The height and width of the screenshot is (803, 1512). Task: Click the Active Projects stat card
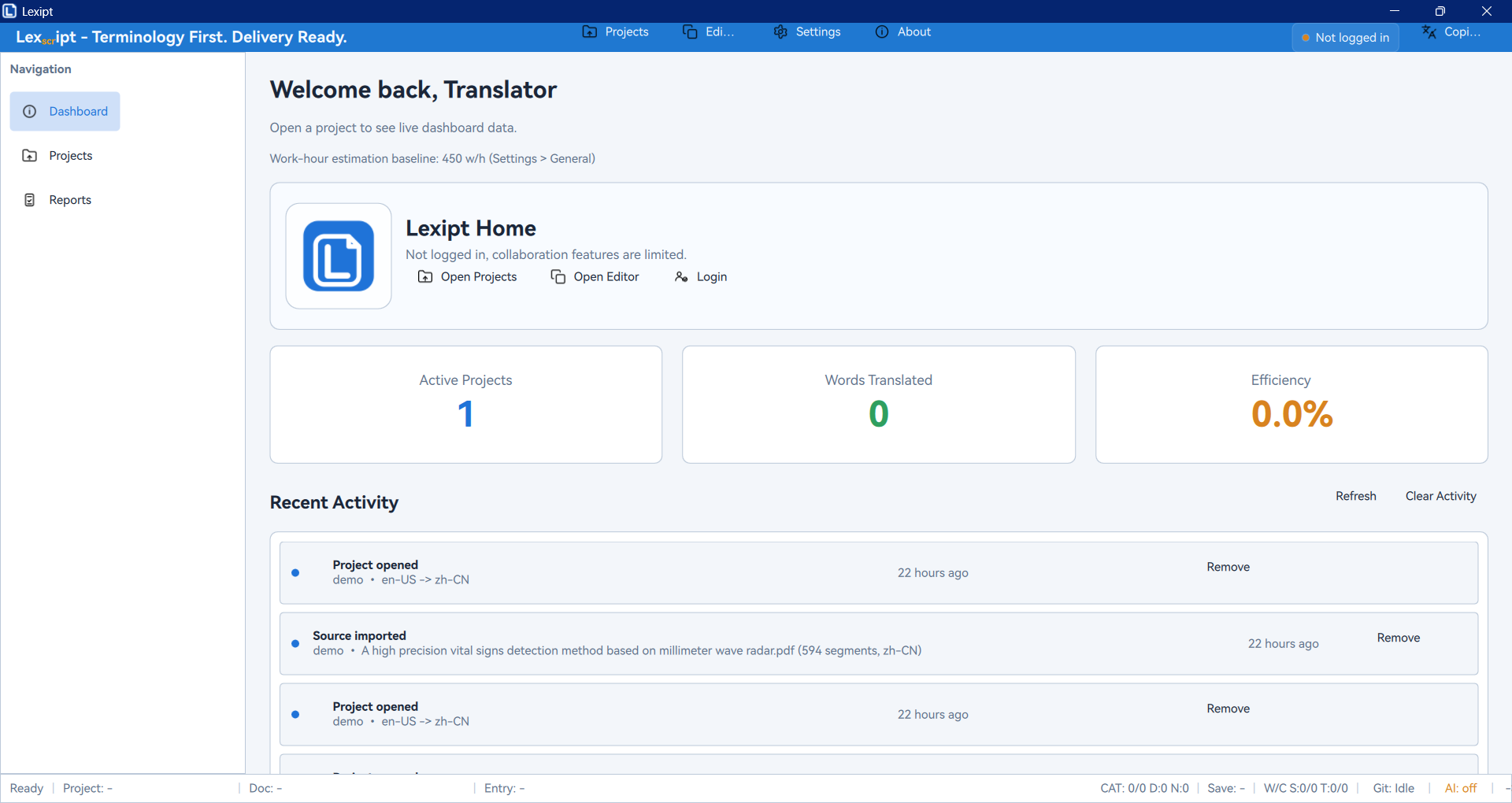pyautogui.click(x=465, y=404)
